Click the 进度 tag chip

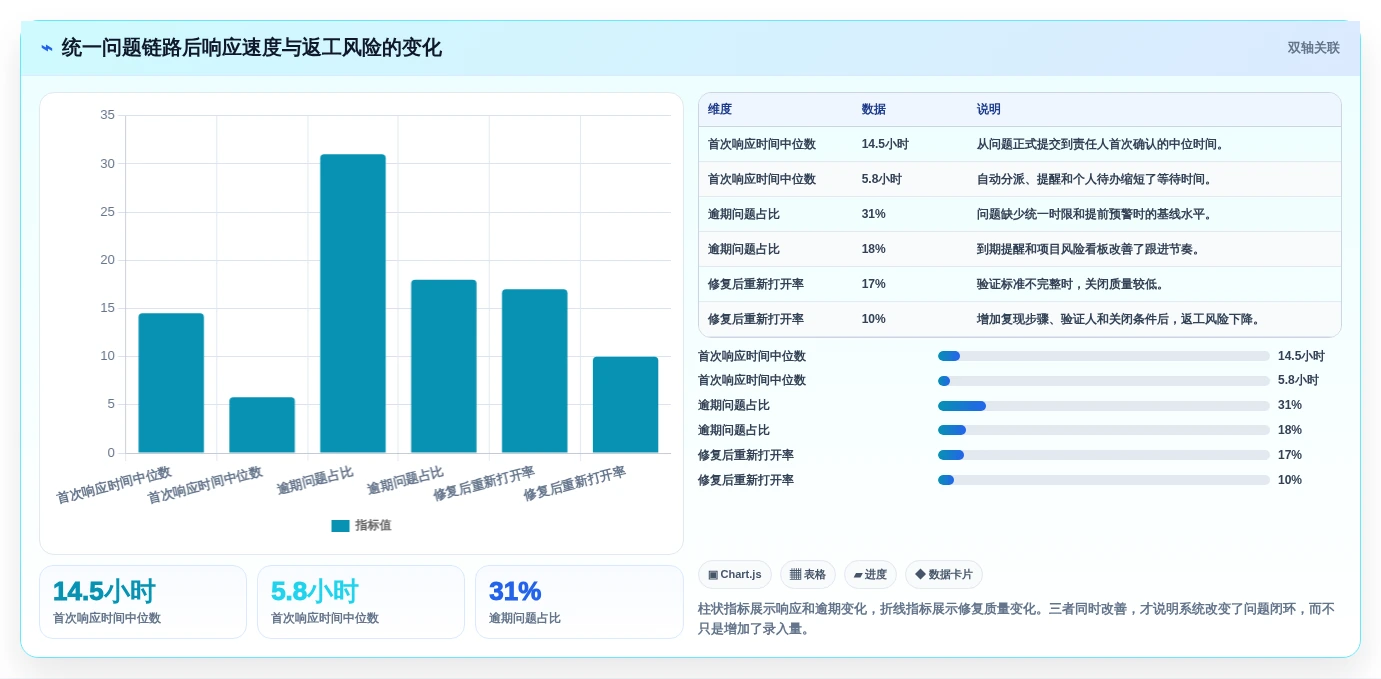pos(870,575)
